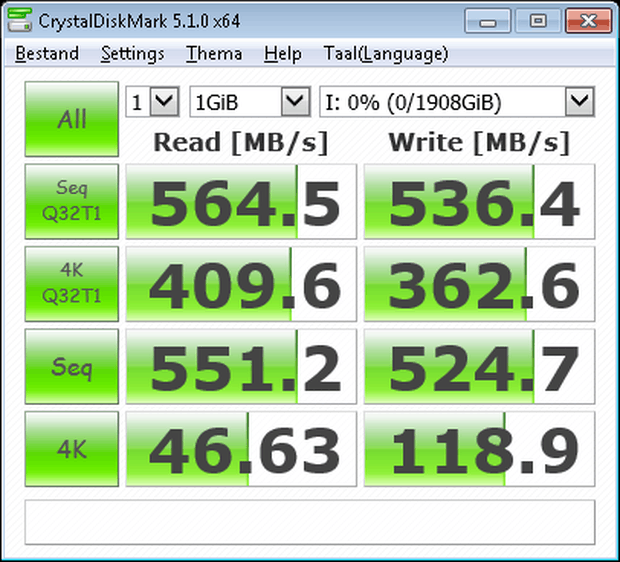Click the CrystalDiskMark app icon in title bar
This screenshot has width=620, height=562.
point(19,20)
